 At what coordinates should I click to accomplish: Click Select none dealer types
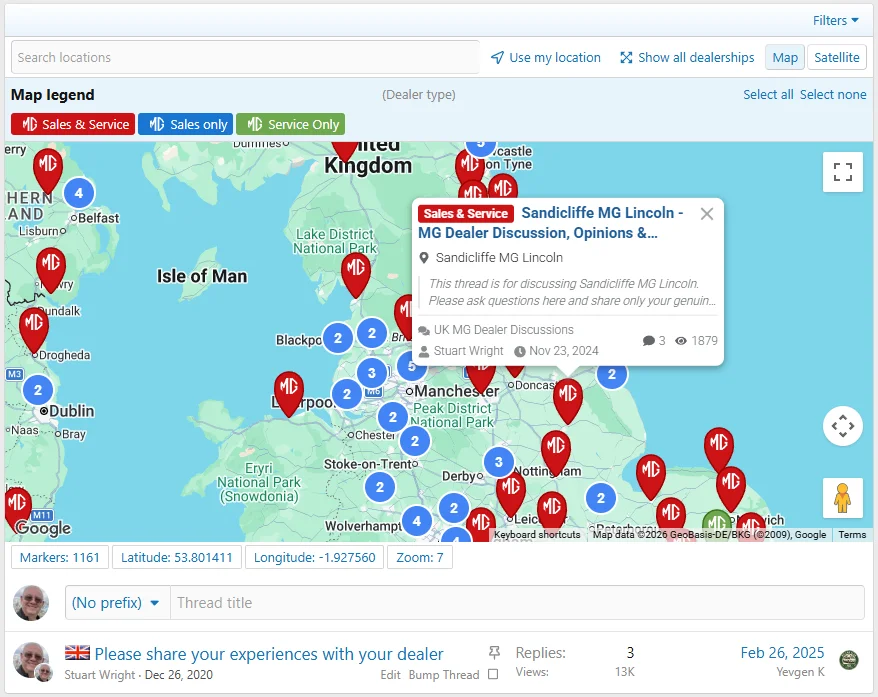coord(833,95)
